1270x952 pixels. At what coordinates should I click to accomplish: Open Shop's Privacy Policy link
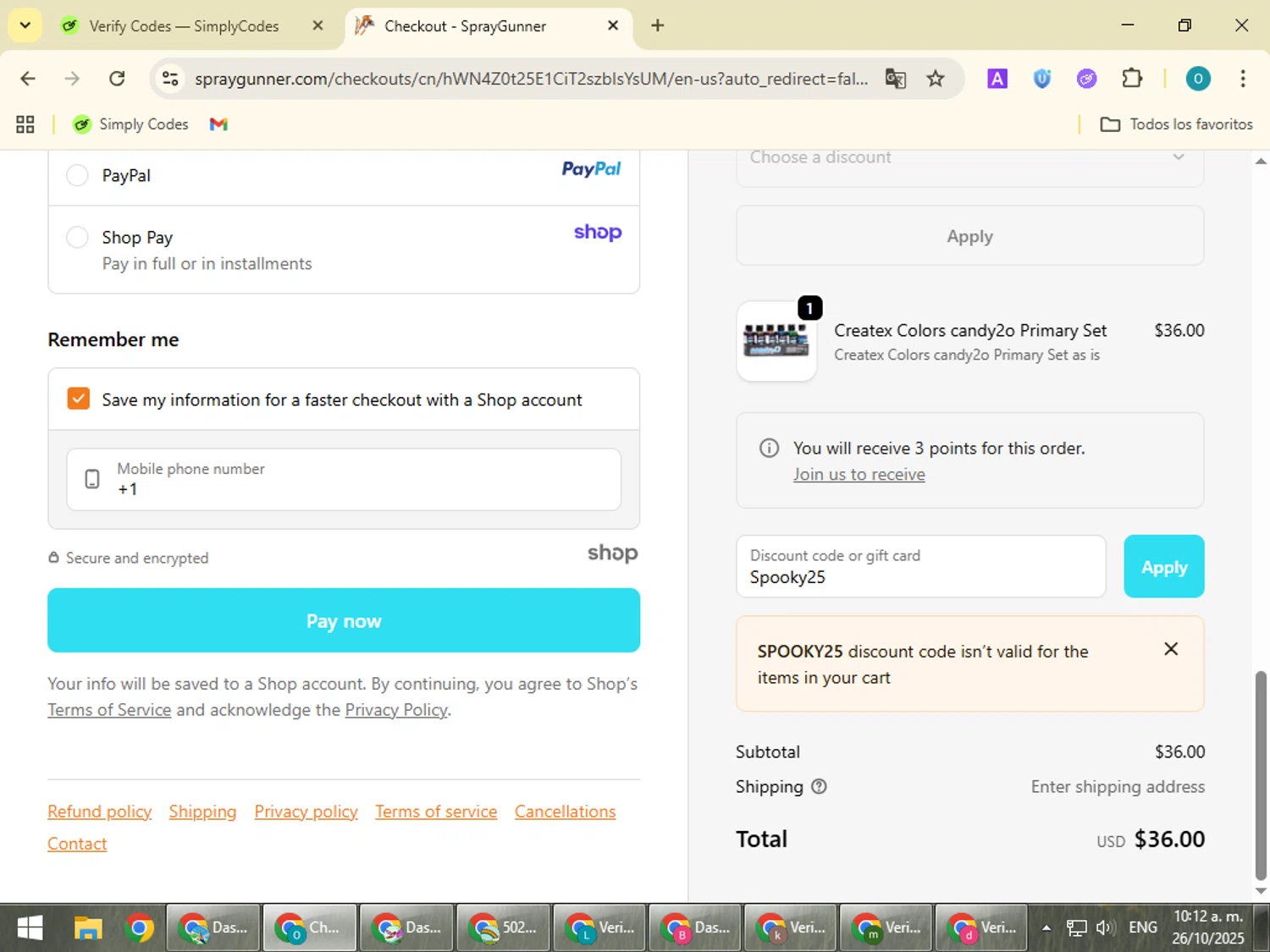click(396, 710)
